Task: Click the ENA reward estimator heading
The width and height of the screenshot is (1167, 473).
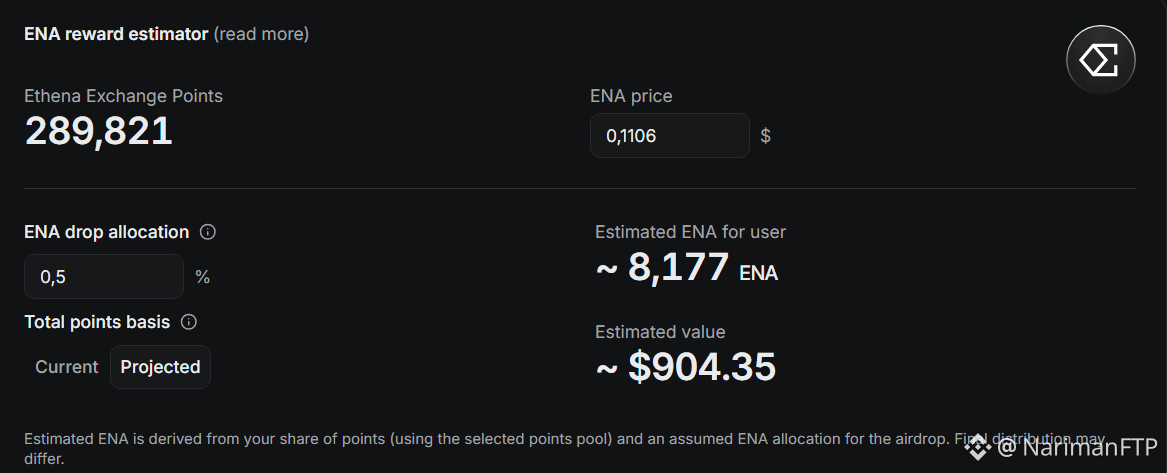Action: pos(116,34)
